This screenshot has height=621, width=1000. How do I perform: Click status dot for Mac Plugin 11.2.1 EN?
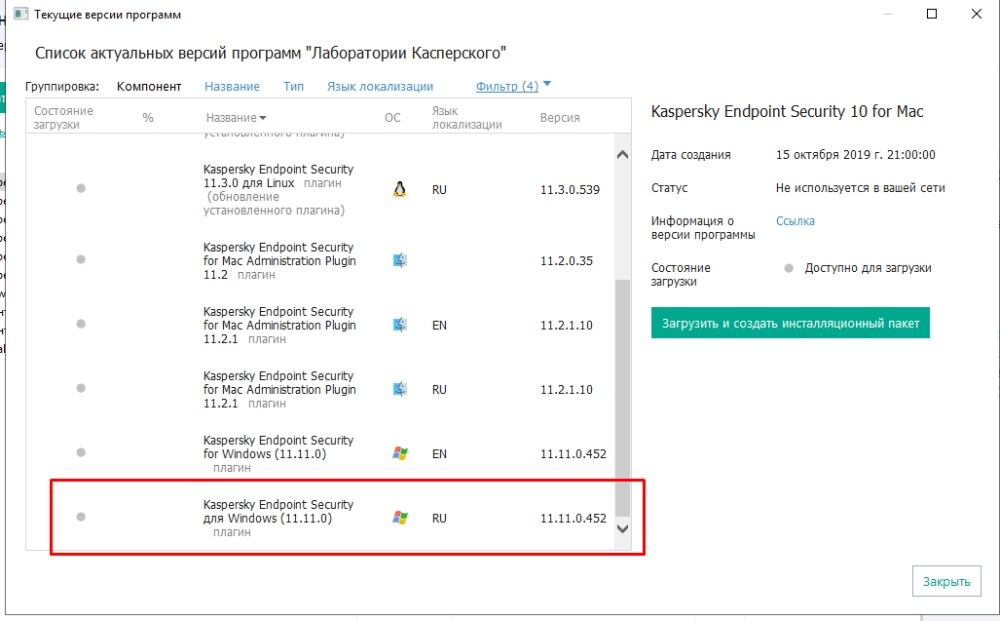81,324
